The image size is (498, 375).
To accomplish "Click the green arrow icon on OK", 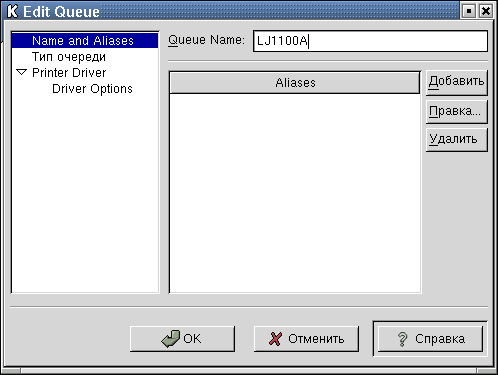I will pyautogui.click(x=171, y=339).
